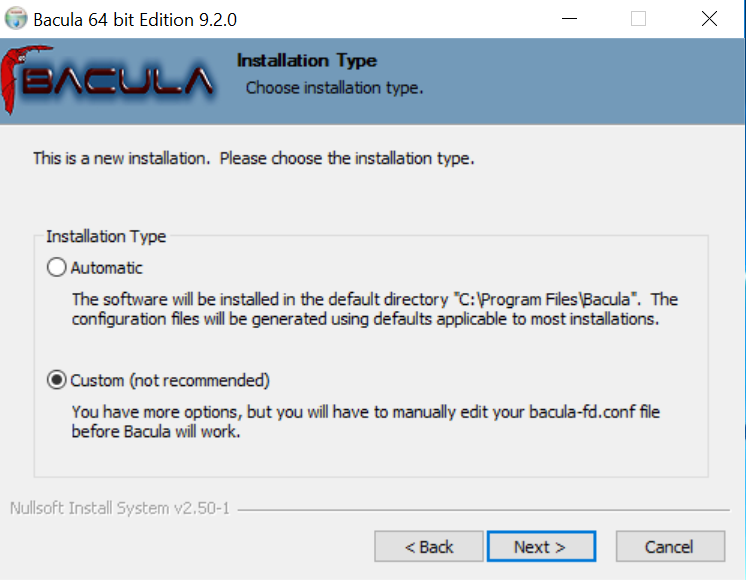Click the Installation Type header title
746x580 pixels.
(307, 61)
